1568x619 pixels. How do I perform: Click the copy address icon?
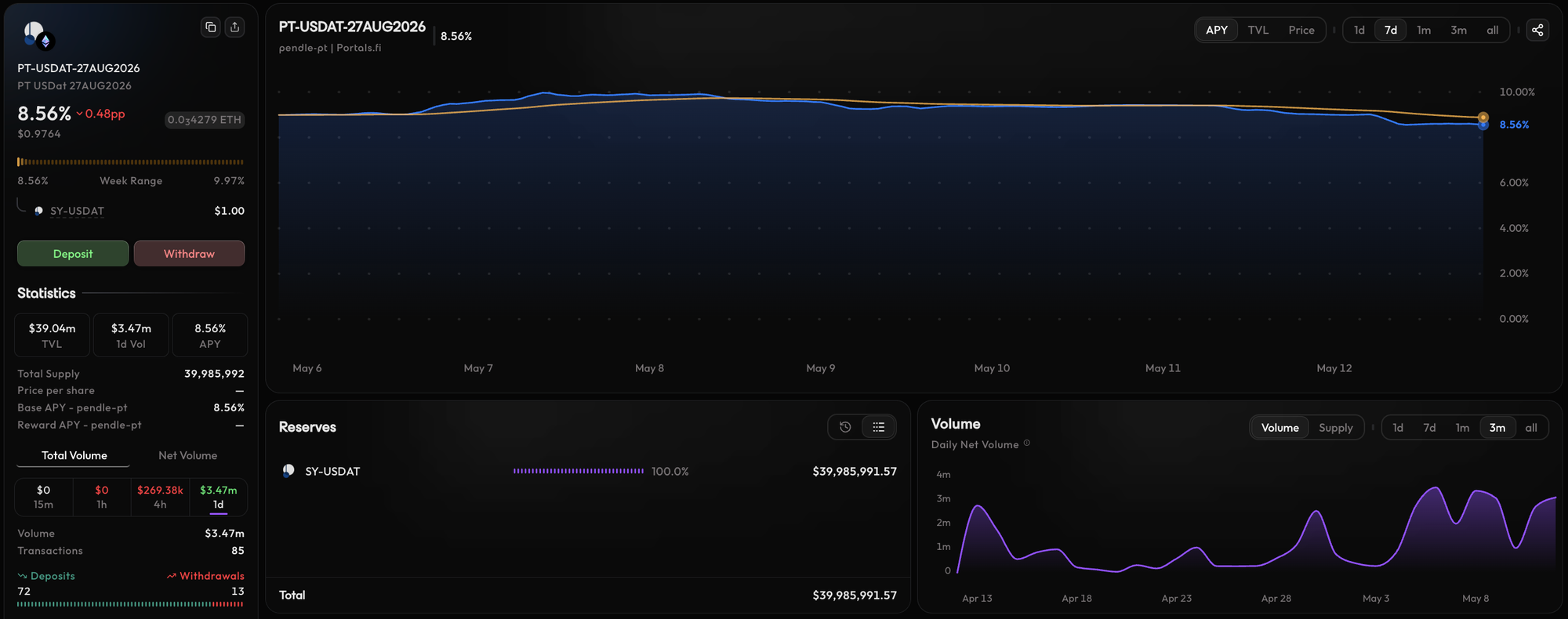pyautogui.click(x=211, y=27)
